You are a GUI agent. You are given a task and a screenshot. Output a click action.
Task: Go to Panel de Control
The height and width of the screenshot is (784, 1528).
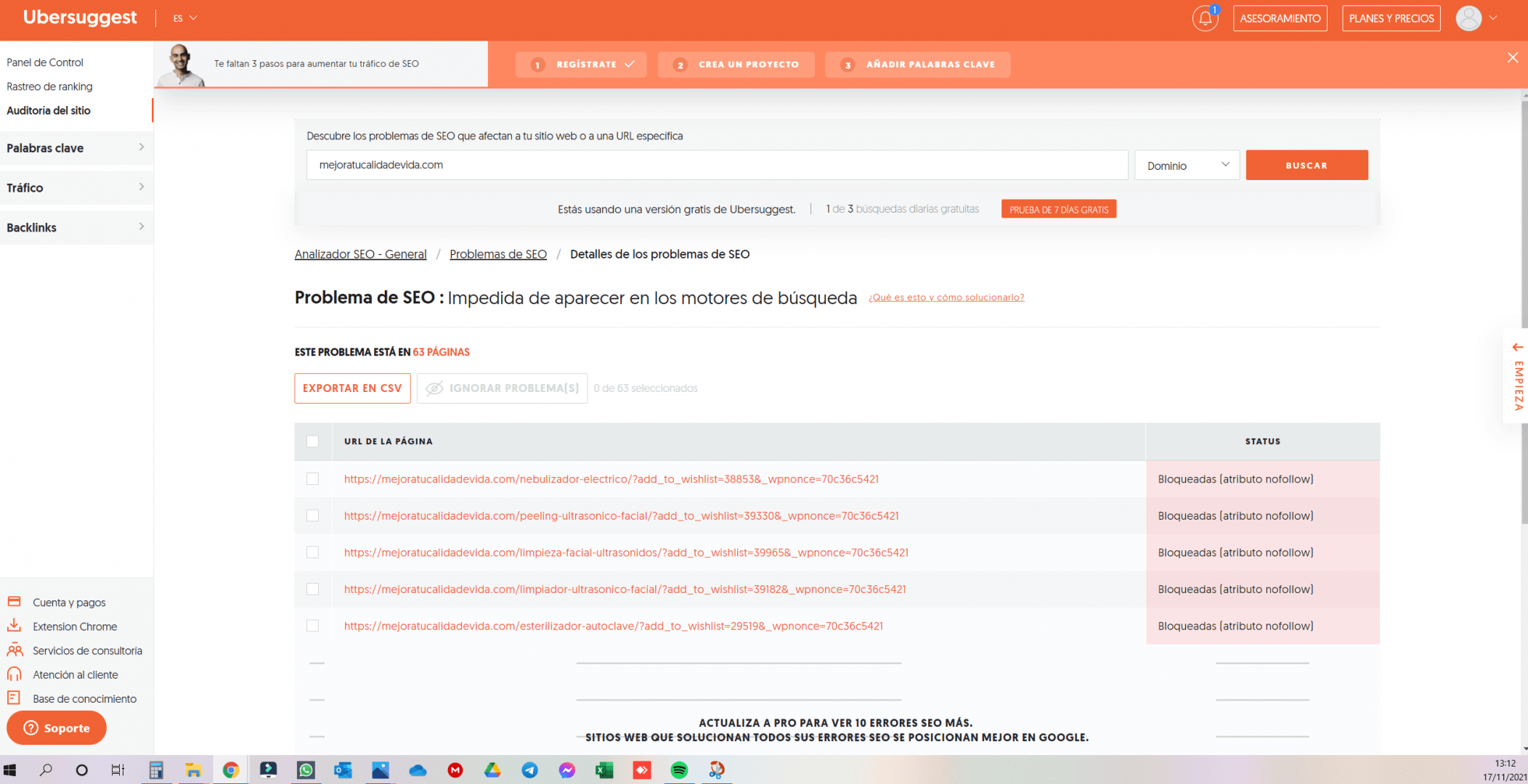(45, 62)
